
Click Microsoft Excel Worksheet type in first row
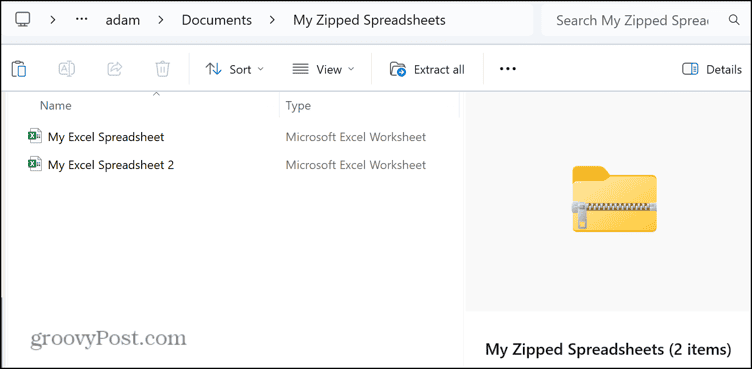[355, 137]
